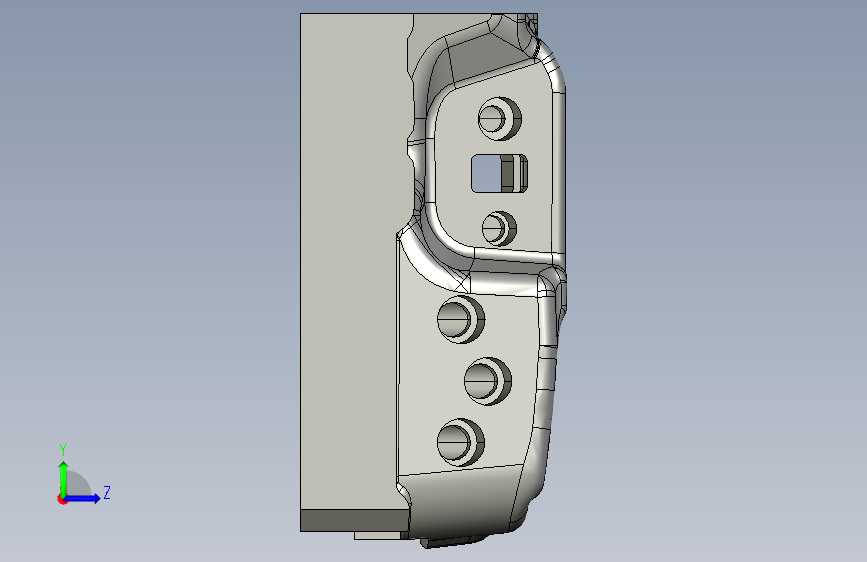Pick the round hole above the rectangular slot

click(x=499, y=118)
